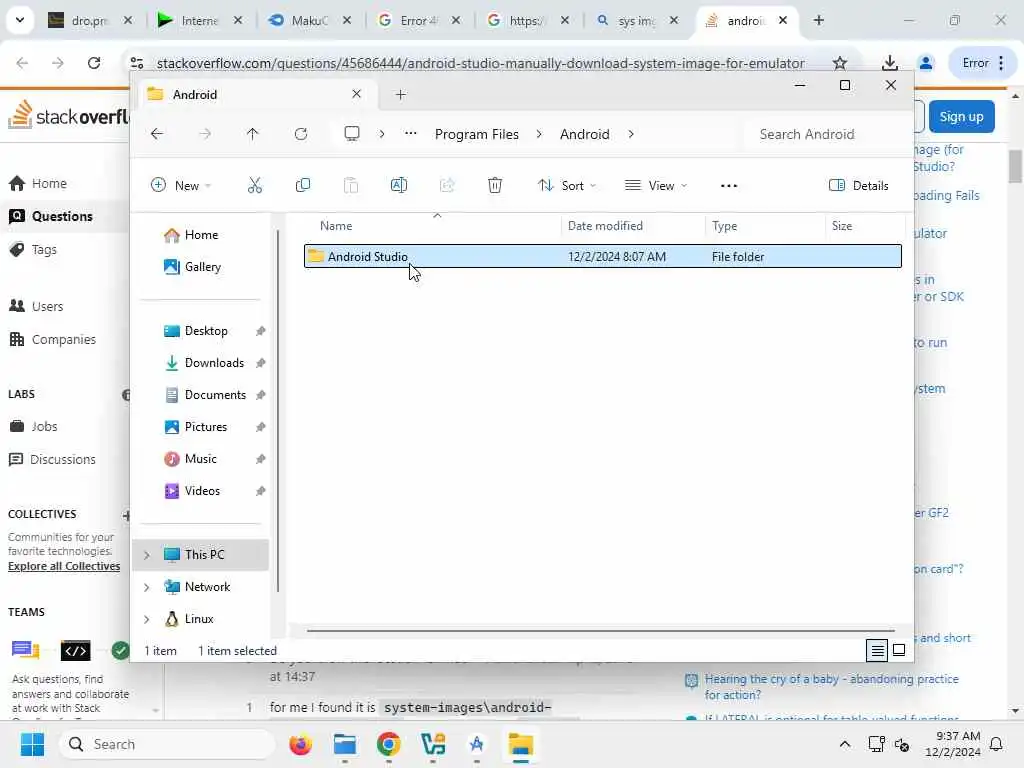
Task: Click the Search Android field
Action: click(x=824, y=134)
